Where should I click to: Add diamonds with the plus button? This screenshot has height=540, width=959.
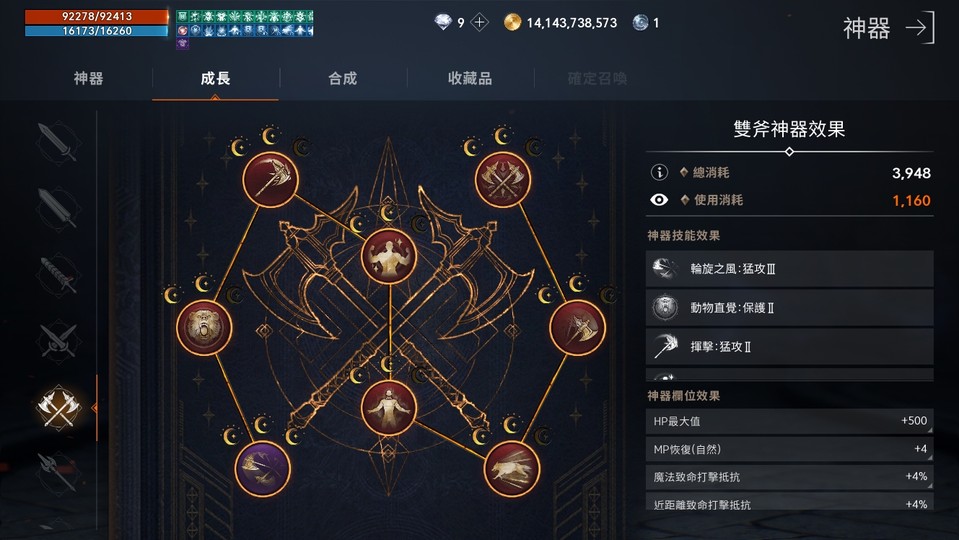coord(480,23)
